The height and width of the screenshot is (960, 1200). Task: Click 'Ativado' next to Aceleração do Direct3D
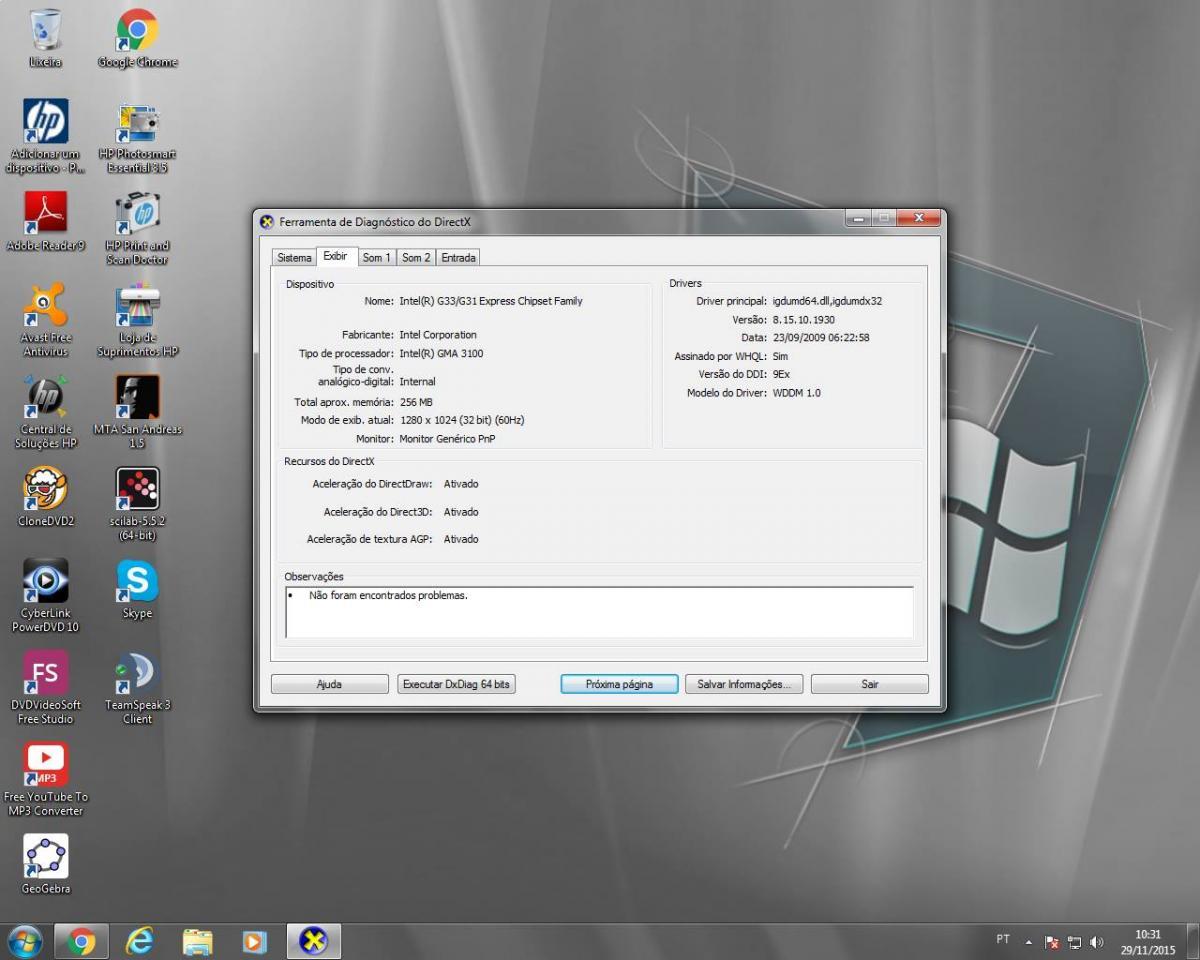pyautogui.click(x=461, y=512)
